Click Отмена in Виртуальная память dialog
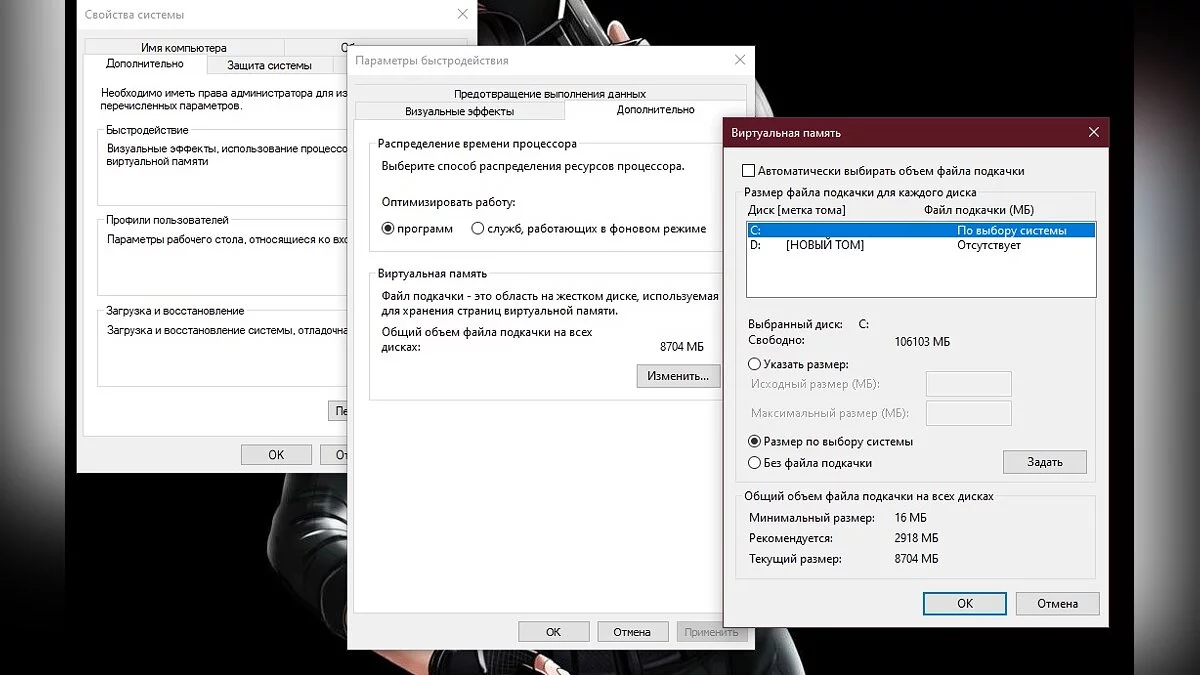Image resolution: width=1200 pixels, height=675 pixels. tap(1057, 603)
